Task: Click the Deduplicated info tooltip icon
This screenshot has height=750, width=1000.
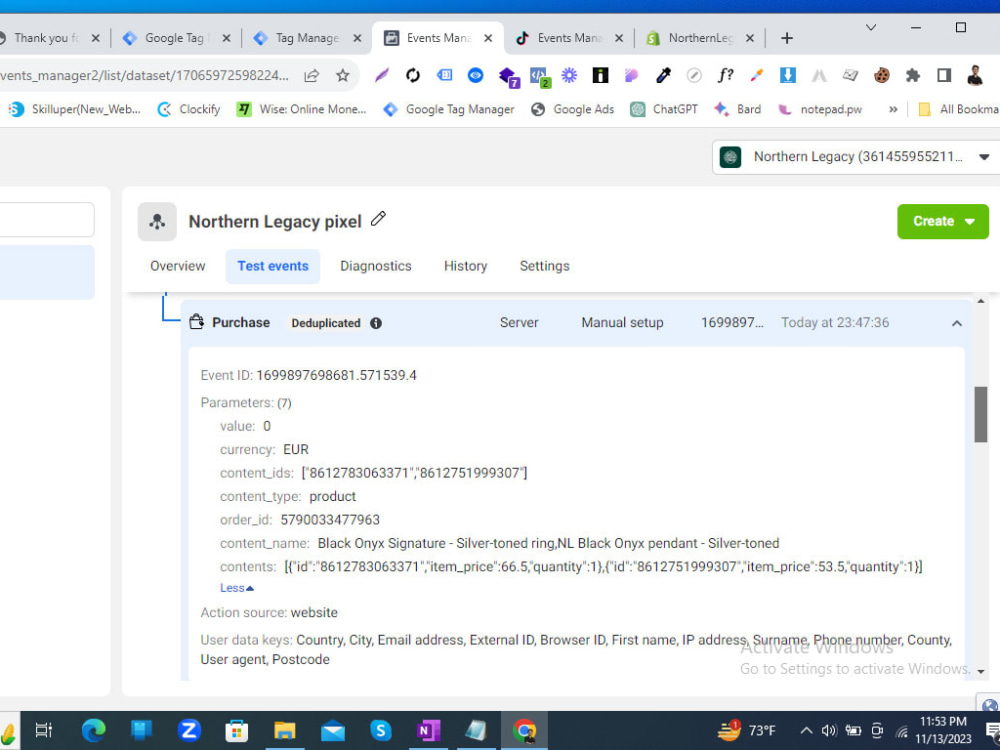Action: tap(376, 323)
